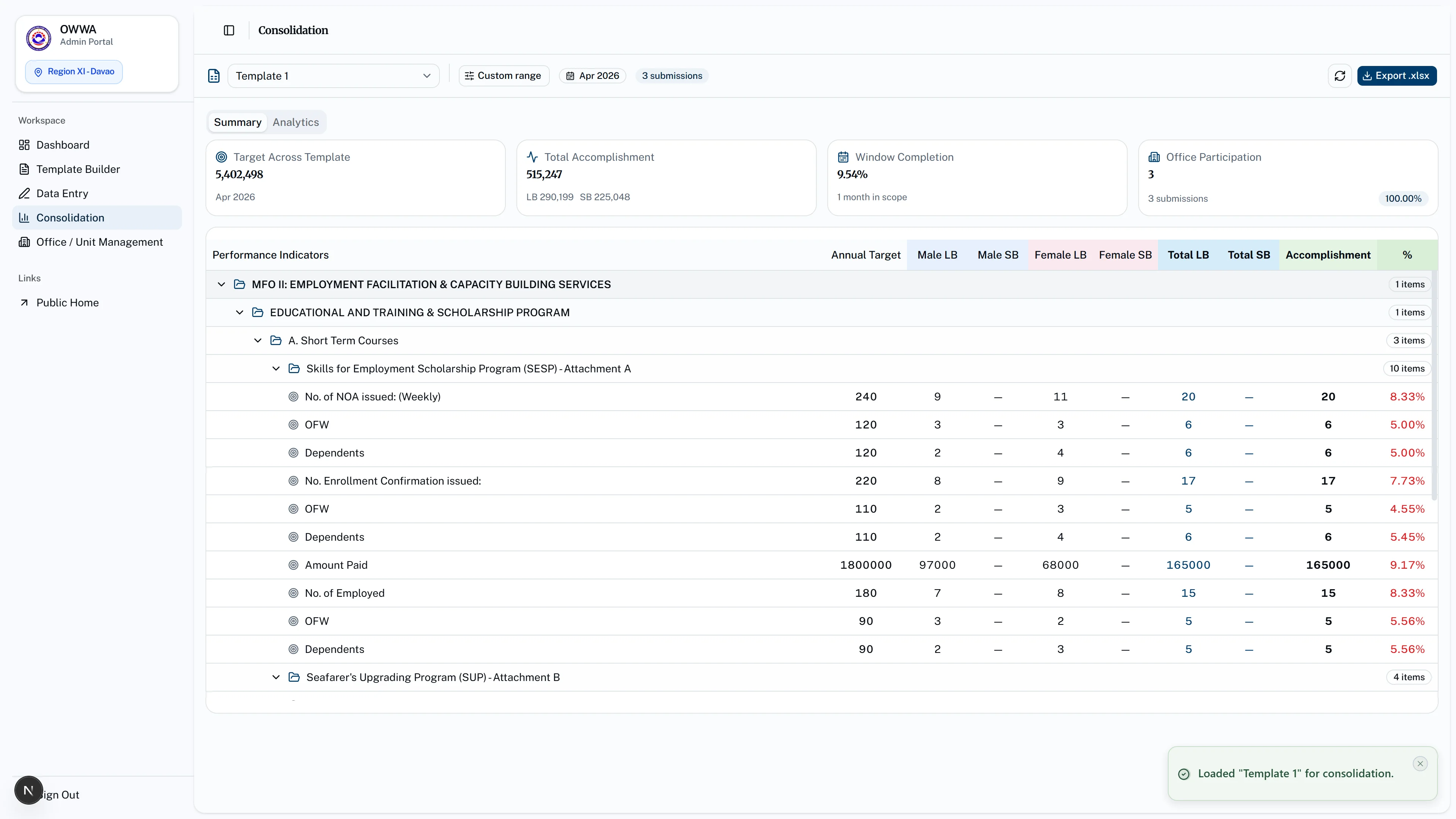Open the Public Home link
Viewport: 1456px width, 819px height.
tap(97, 303)
